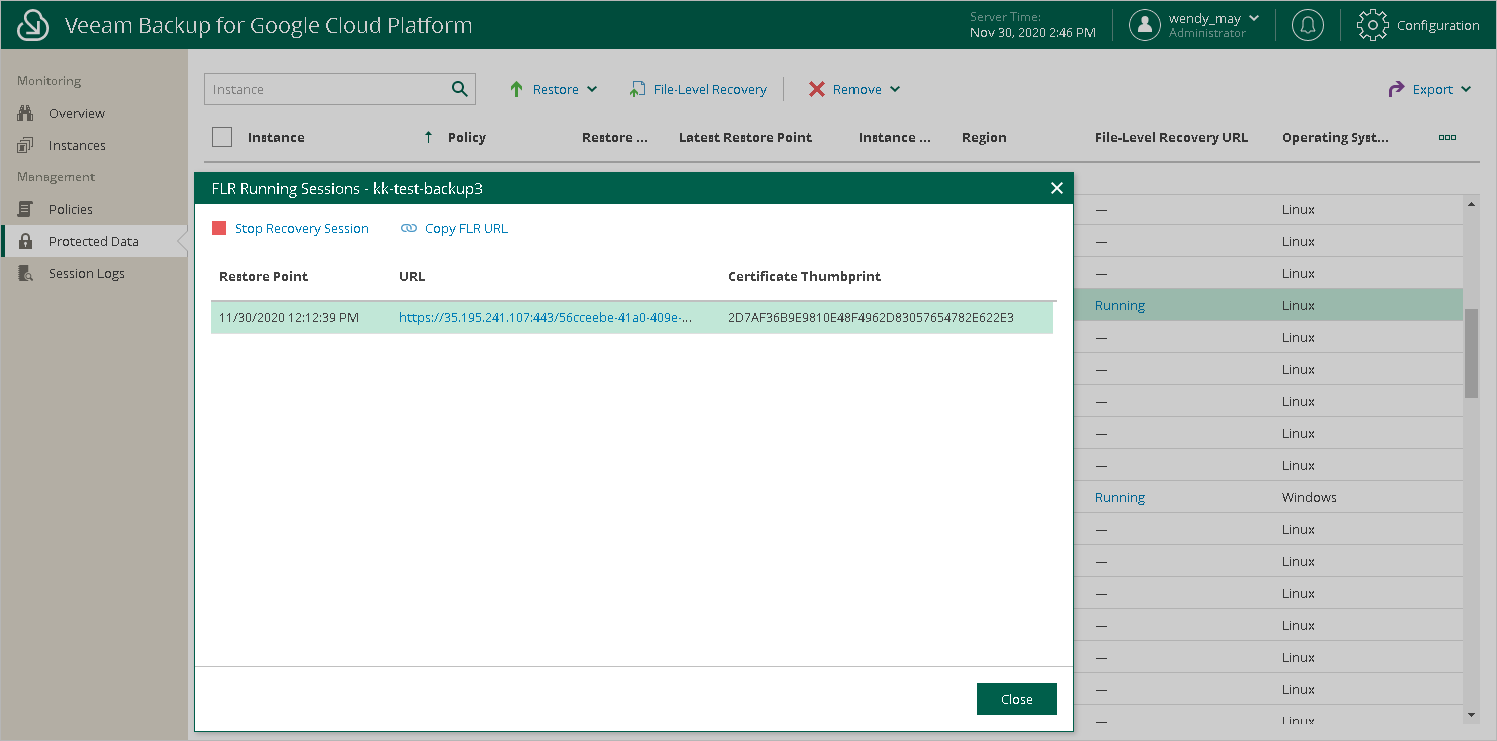Click the Stop Recovery Session link
Image resolution: width=1497 pixels, height=741 pixels.
pos(302,229)
